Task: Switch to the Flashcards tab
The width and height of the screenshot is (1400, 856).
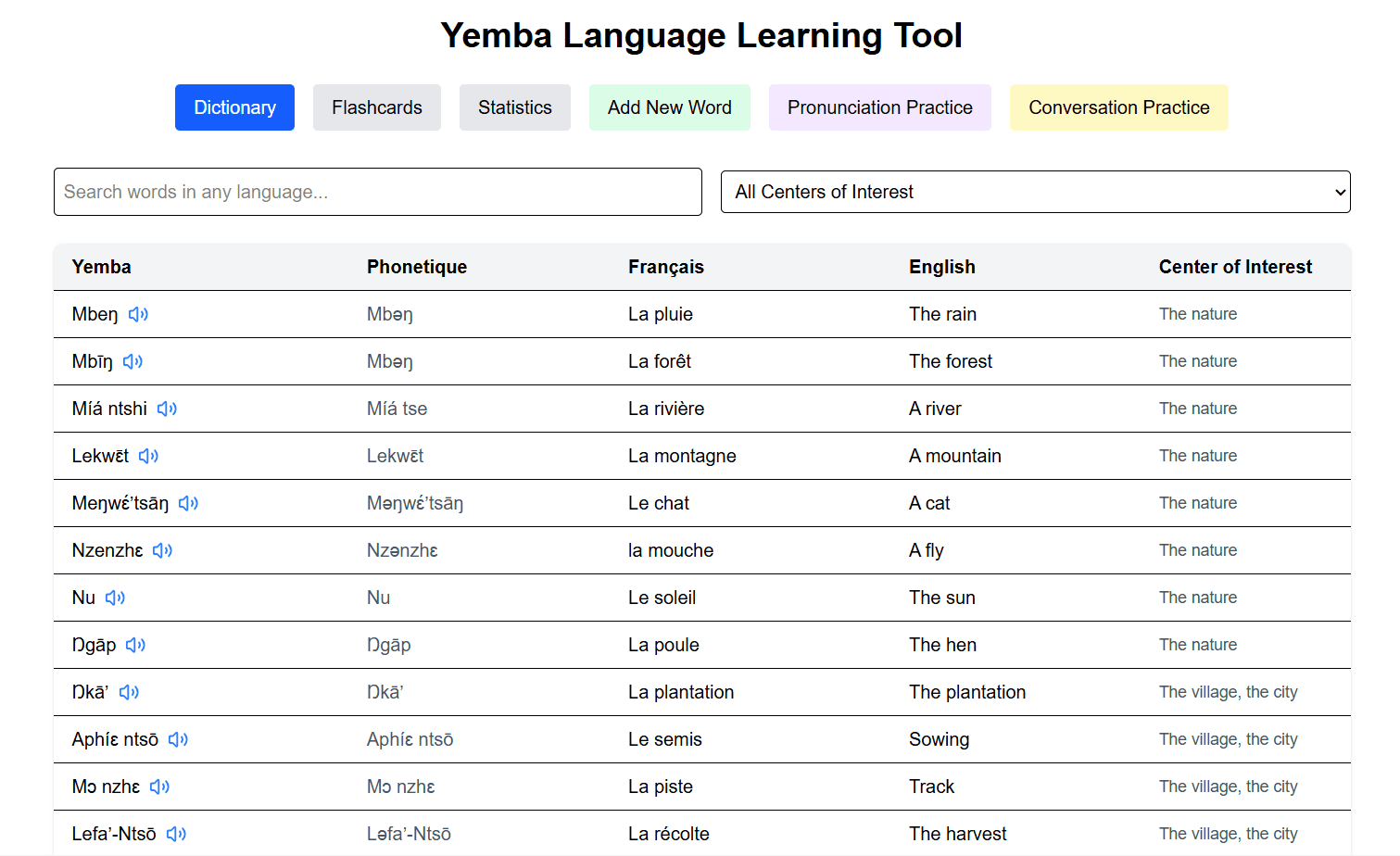Action: coord(377,107)
